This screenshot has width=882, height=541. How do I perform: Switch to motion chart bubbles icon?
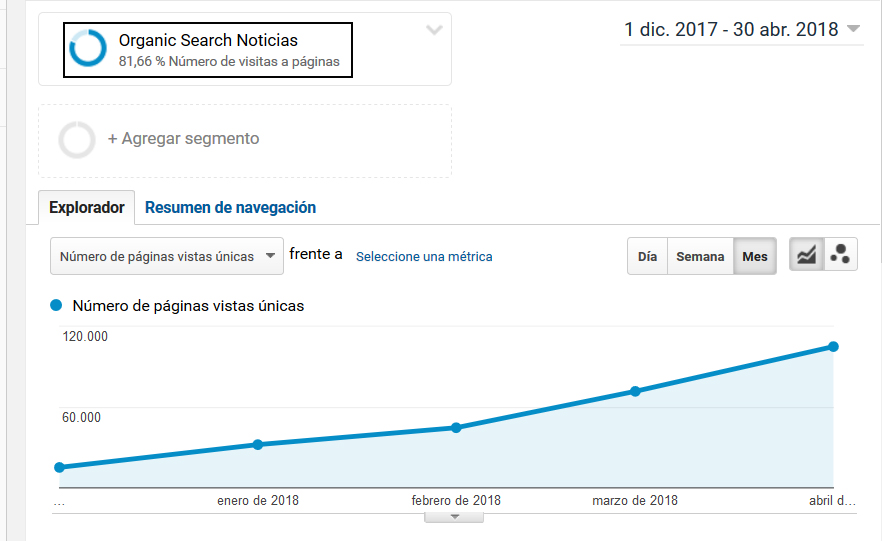(x=840, y=256)
